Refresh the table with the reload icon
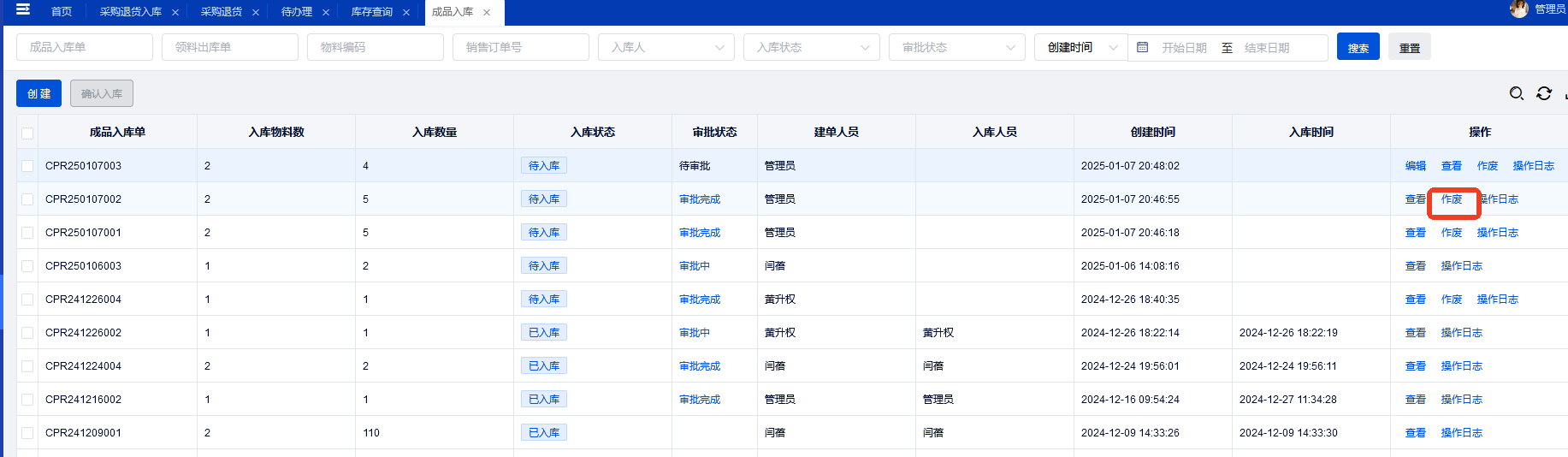 1544,93
